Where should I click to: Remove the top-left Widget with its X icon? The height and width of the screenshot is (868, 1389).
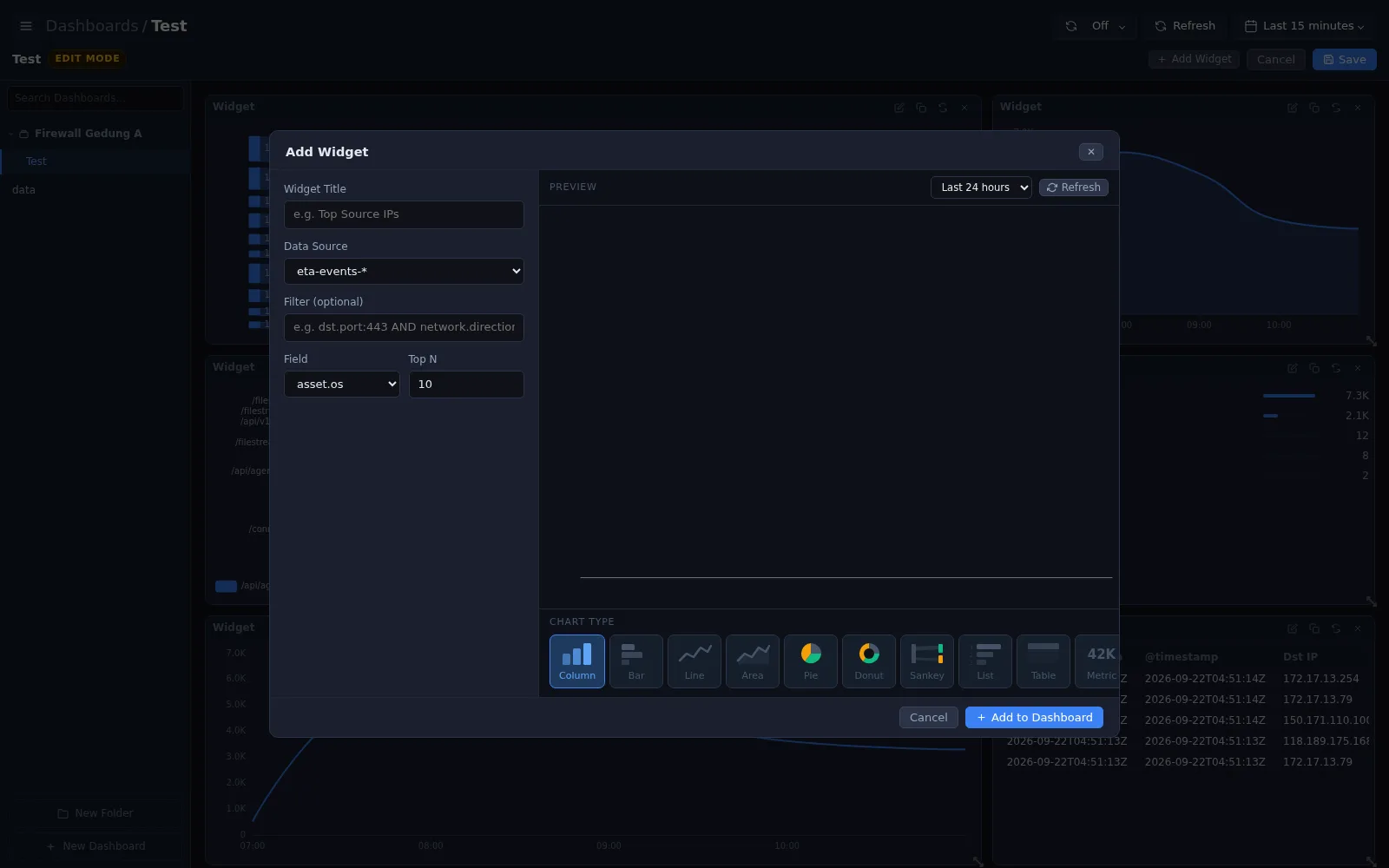point(964,108)
